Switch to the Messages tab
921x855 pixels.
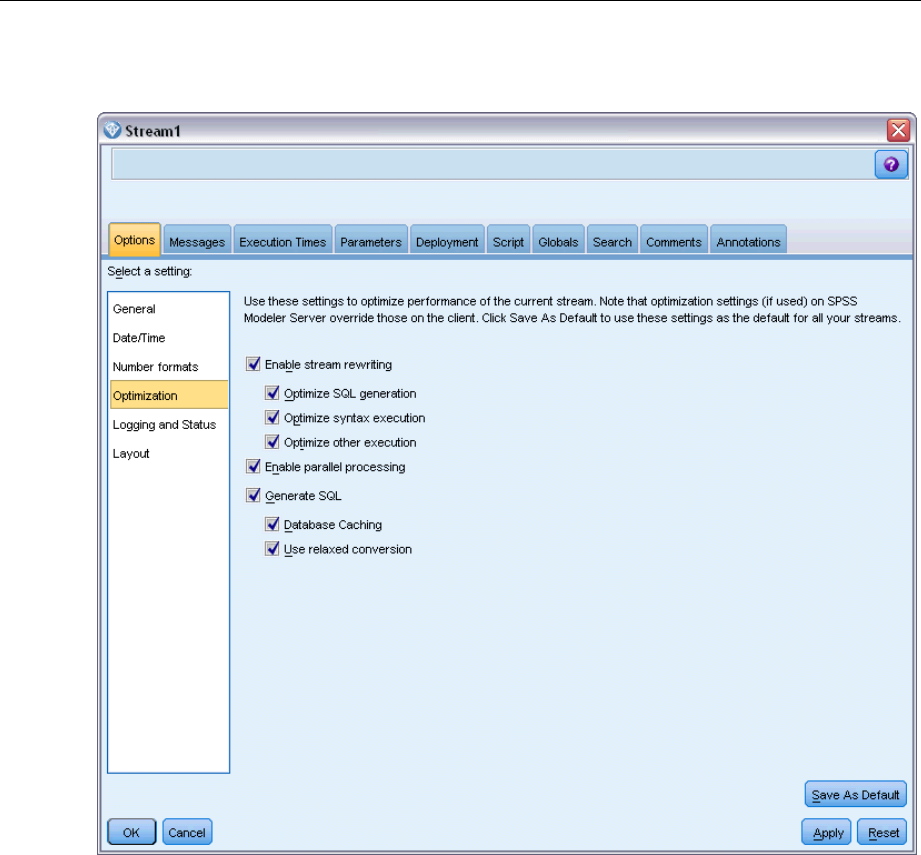[x=197, y=242]
